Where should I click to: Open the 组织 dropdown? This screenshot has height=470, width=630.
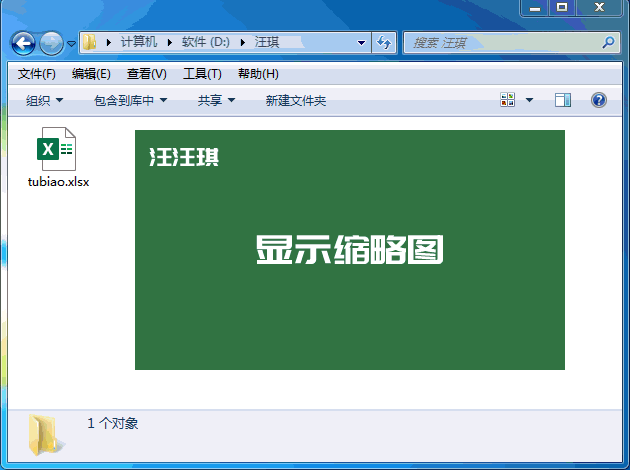[44, 100]
